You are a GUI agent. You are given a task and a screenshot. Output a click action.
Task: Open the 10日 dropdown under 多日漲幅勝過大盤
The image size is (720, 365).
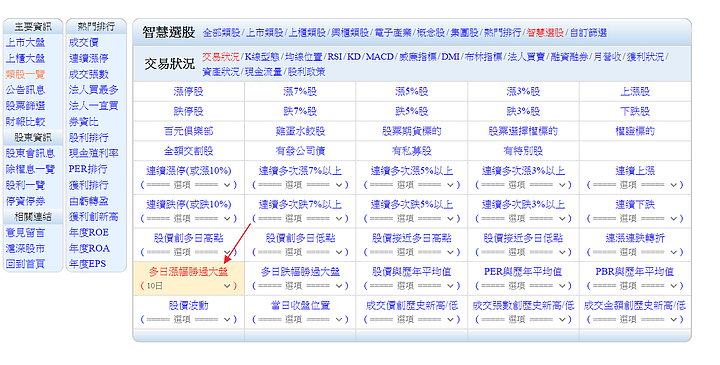pos(189,286)
